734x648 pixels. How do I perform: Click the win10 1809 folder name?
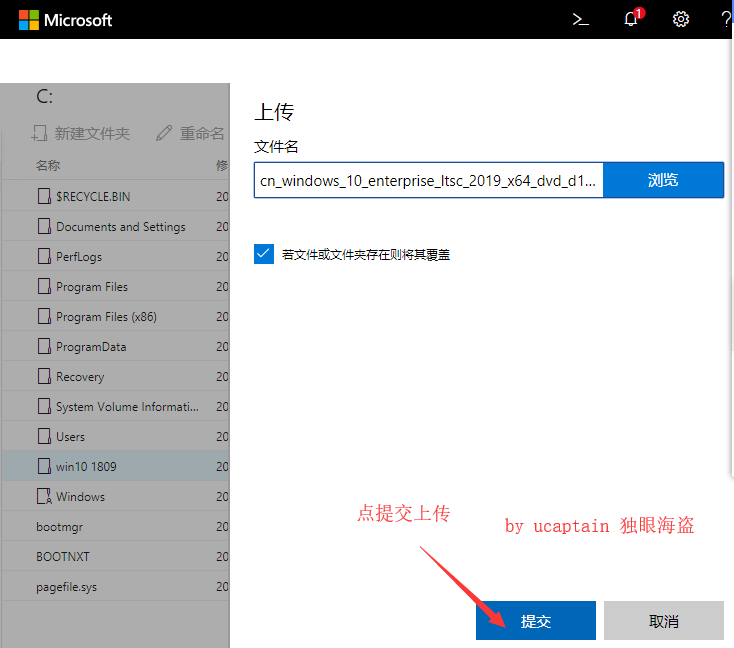point(86,466)
